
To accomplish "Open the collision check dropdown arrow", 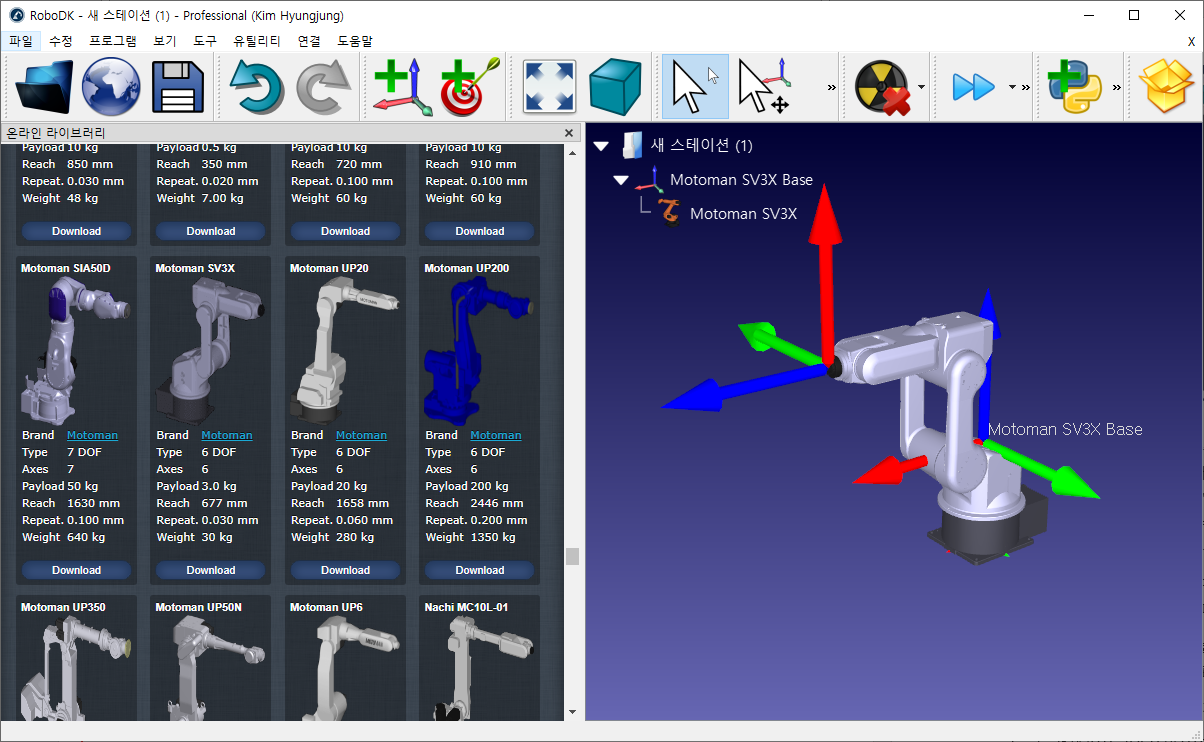I will pyautogui.click(x=921, y=87).
